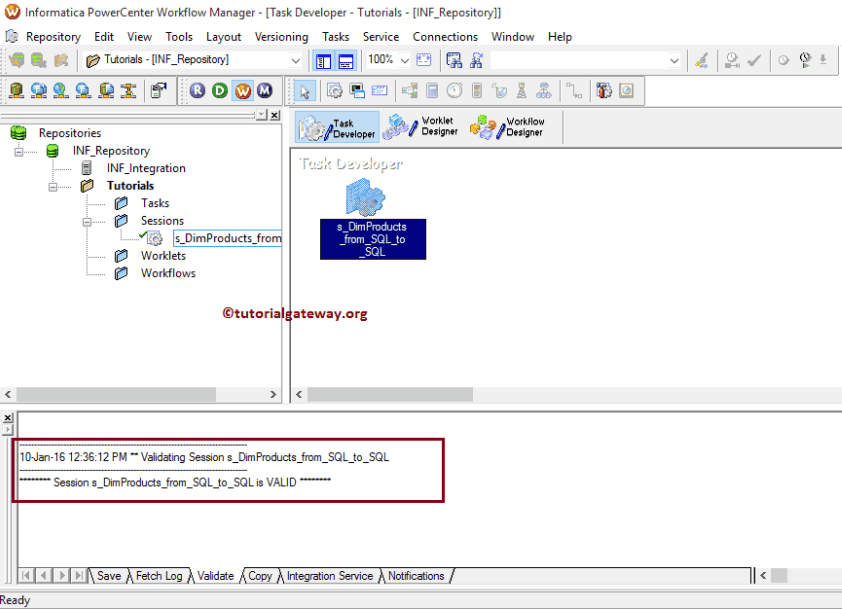842x609 pixels.
Task: Switch to the Integration Service output tab
Action: pos(330,576)
